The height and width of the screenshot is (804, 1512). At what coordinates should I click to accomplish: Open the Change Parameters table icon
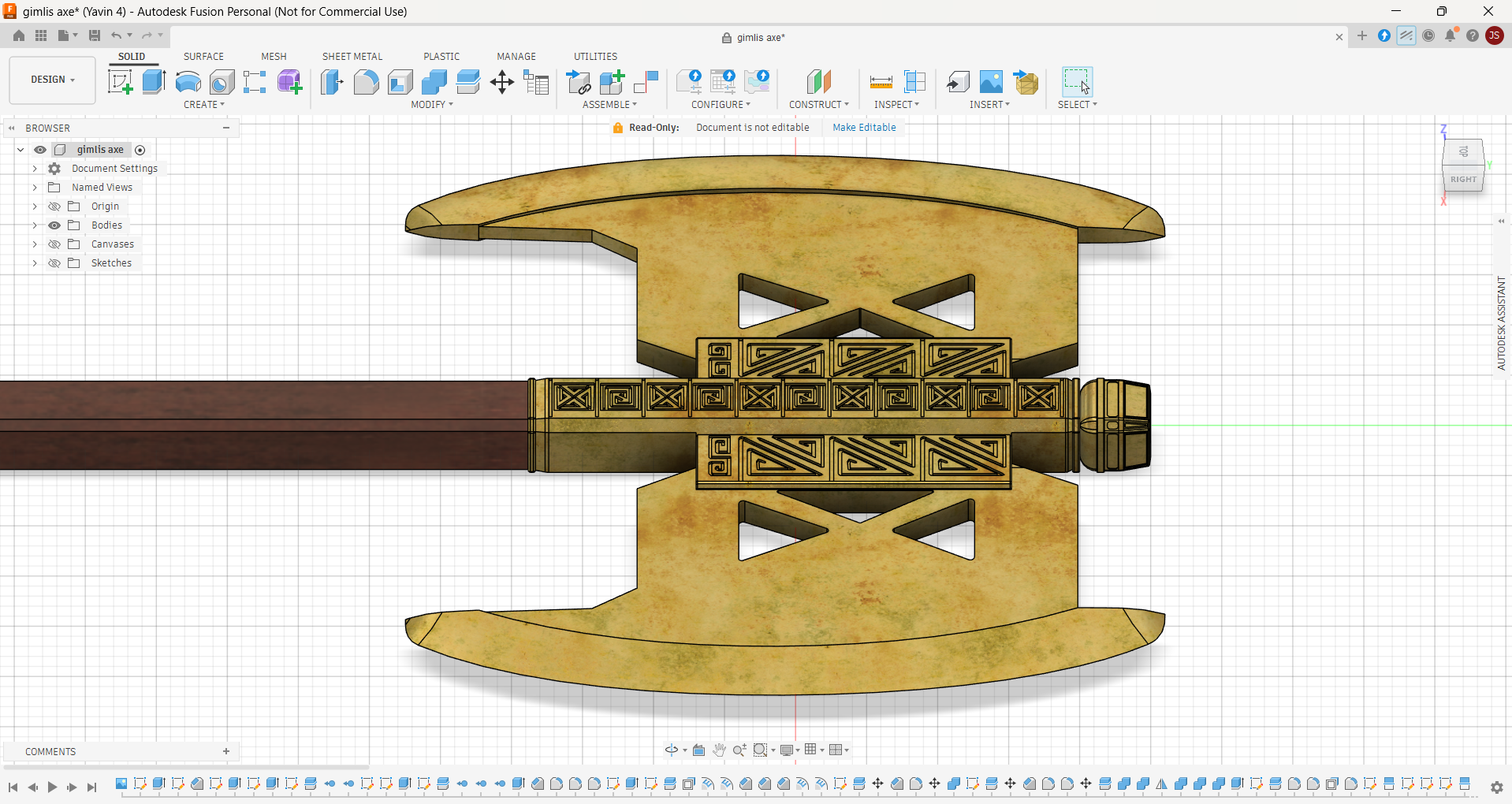point(536,81)
